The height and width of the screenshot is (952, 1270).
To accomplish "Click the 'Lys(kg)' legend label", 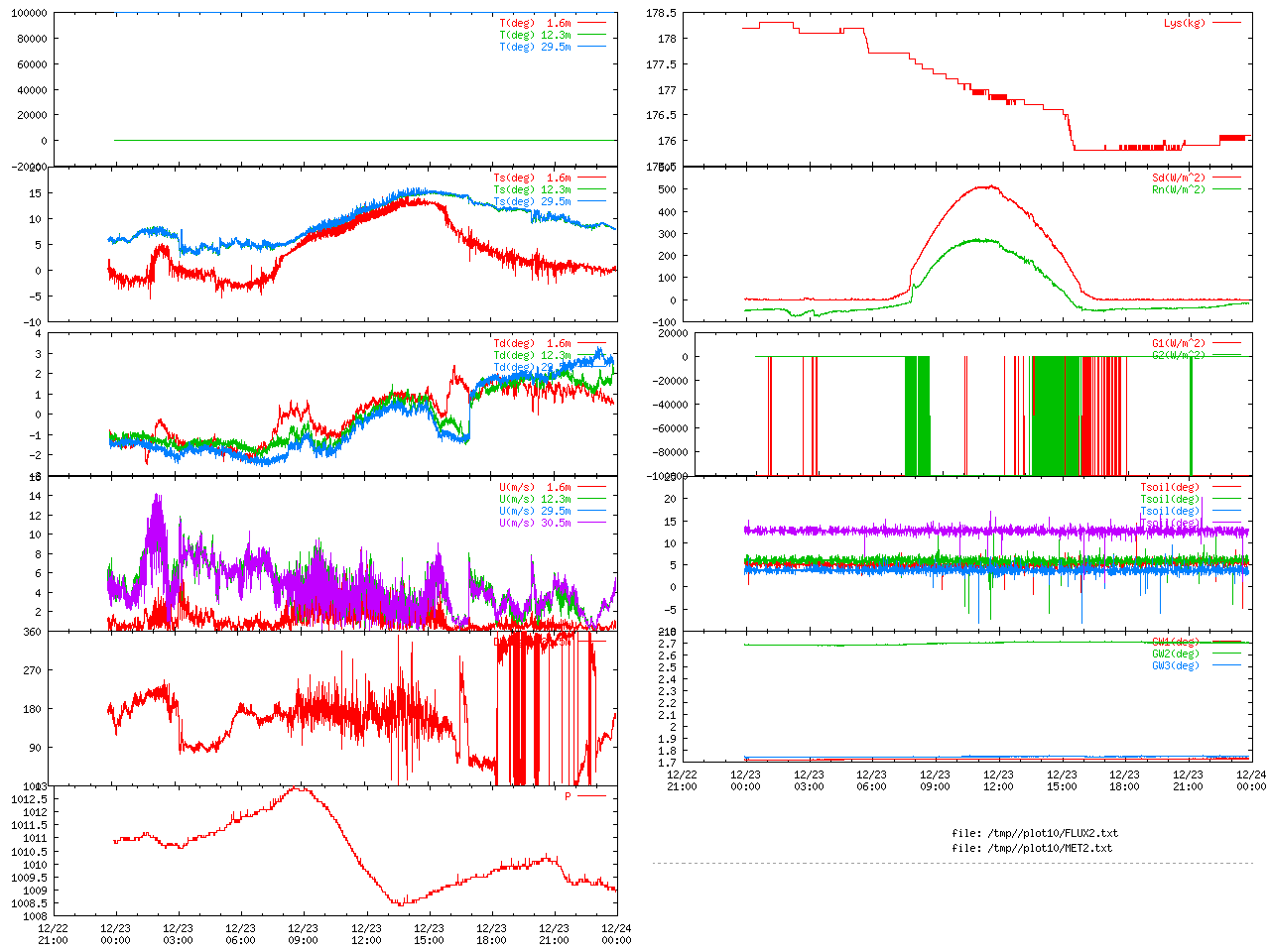I will pyautogui.click(x=1185, y=23).
